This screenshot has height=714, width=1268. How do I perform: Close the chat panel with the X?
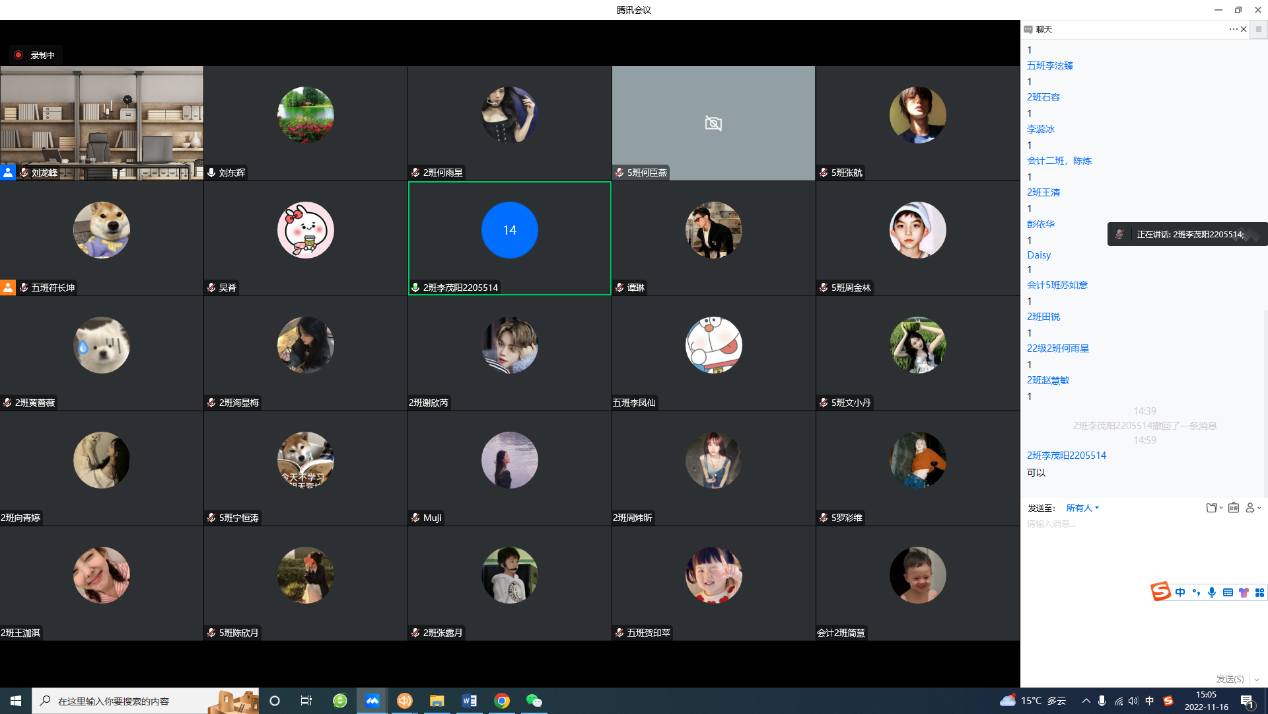coord(1244,29)
